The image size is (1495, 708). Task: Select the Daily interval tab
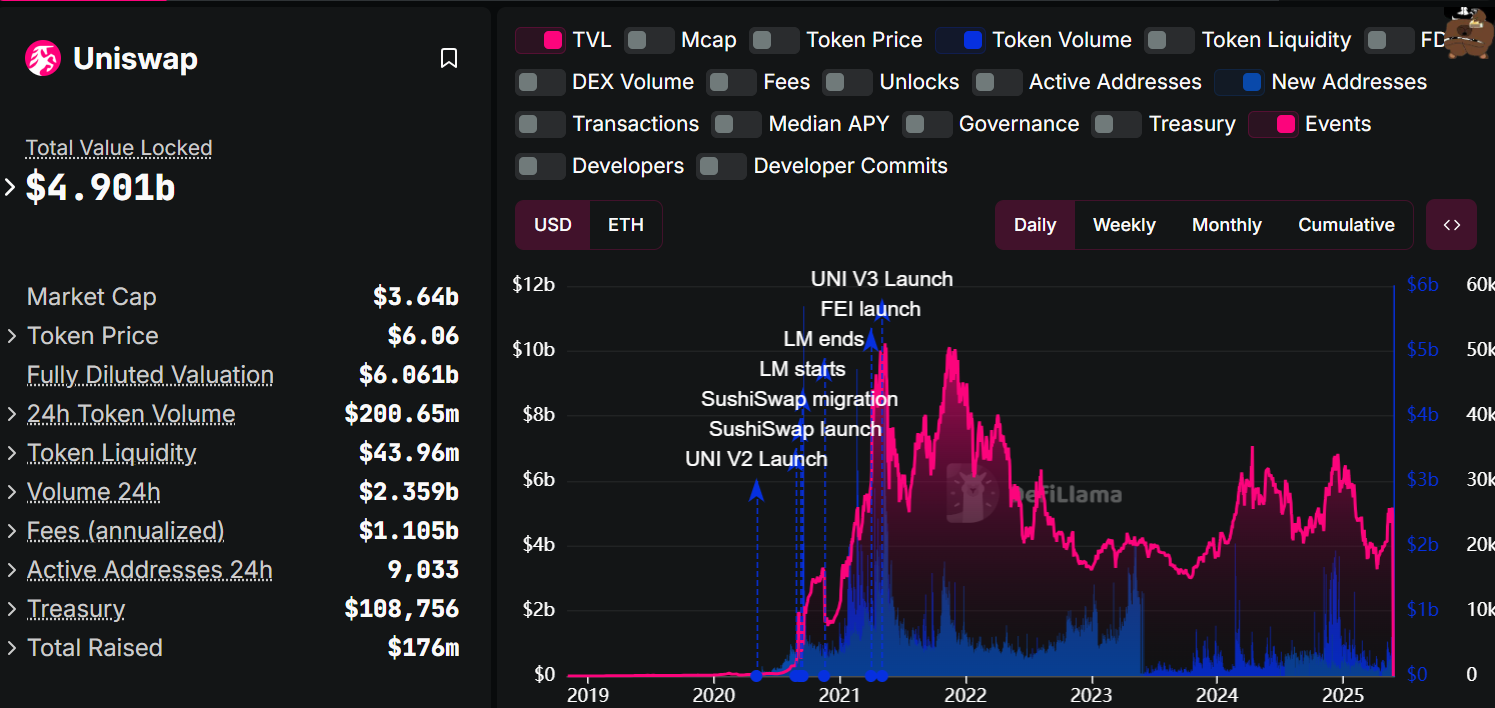[1035, 225]
